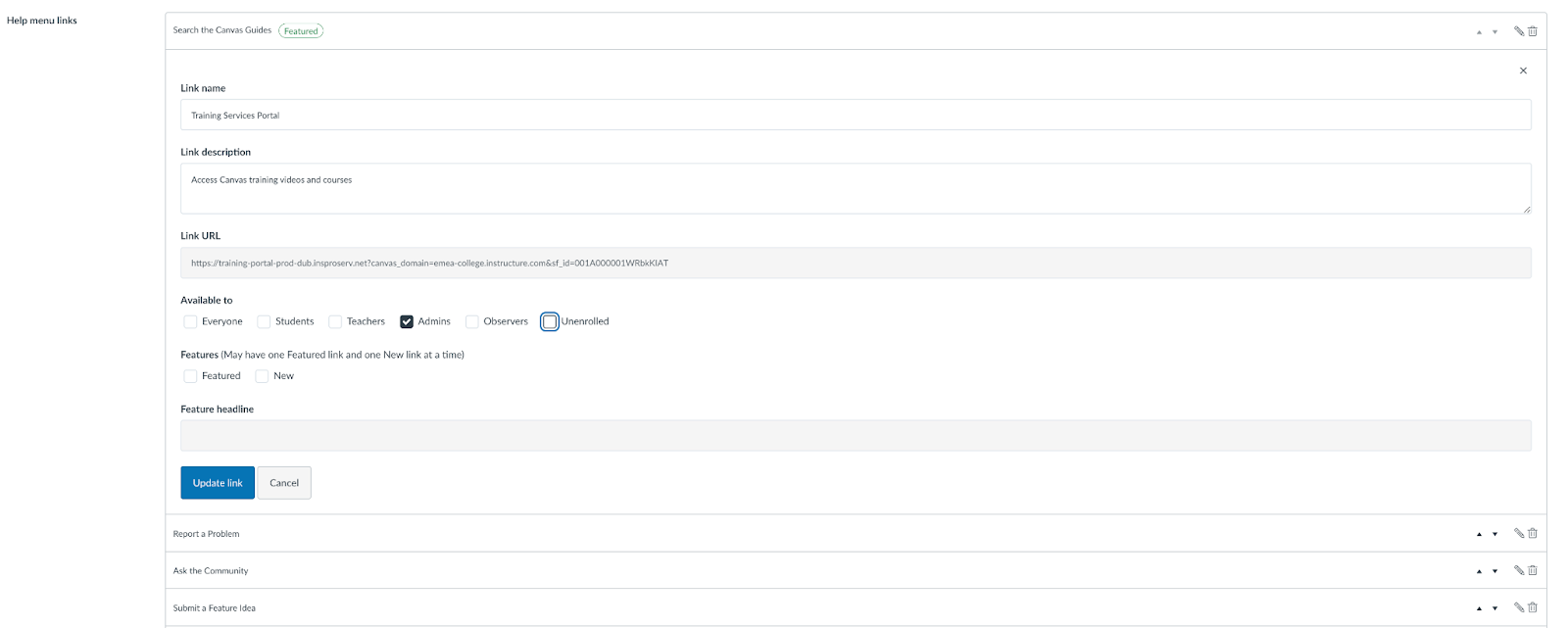Select the Report a Problem row text

(206, 534)
